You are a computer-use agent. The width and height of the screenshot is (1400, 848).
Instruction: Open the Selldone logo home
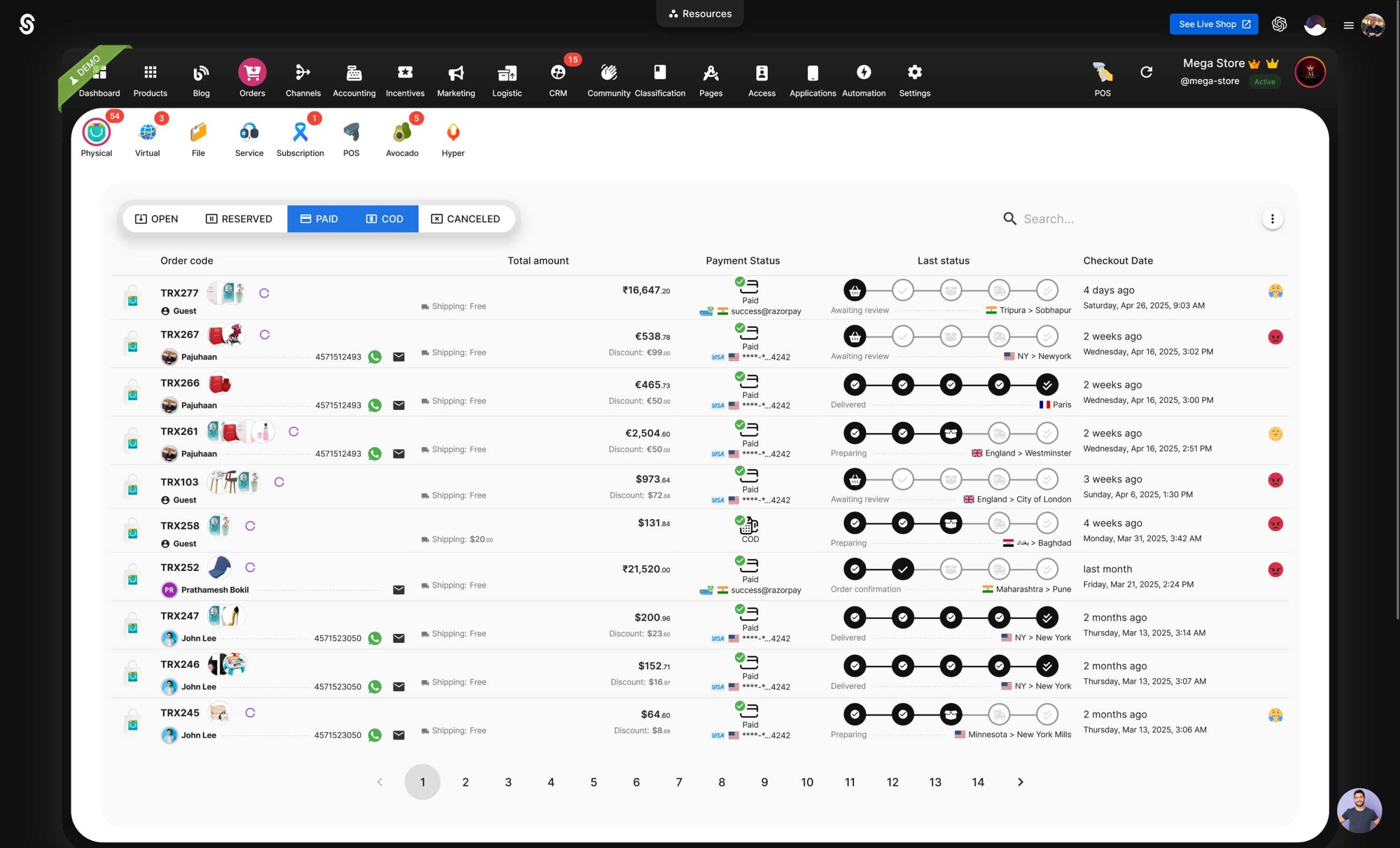coord(27,24)
